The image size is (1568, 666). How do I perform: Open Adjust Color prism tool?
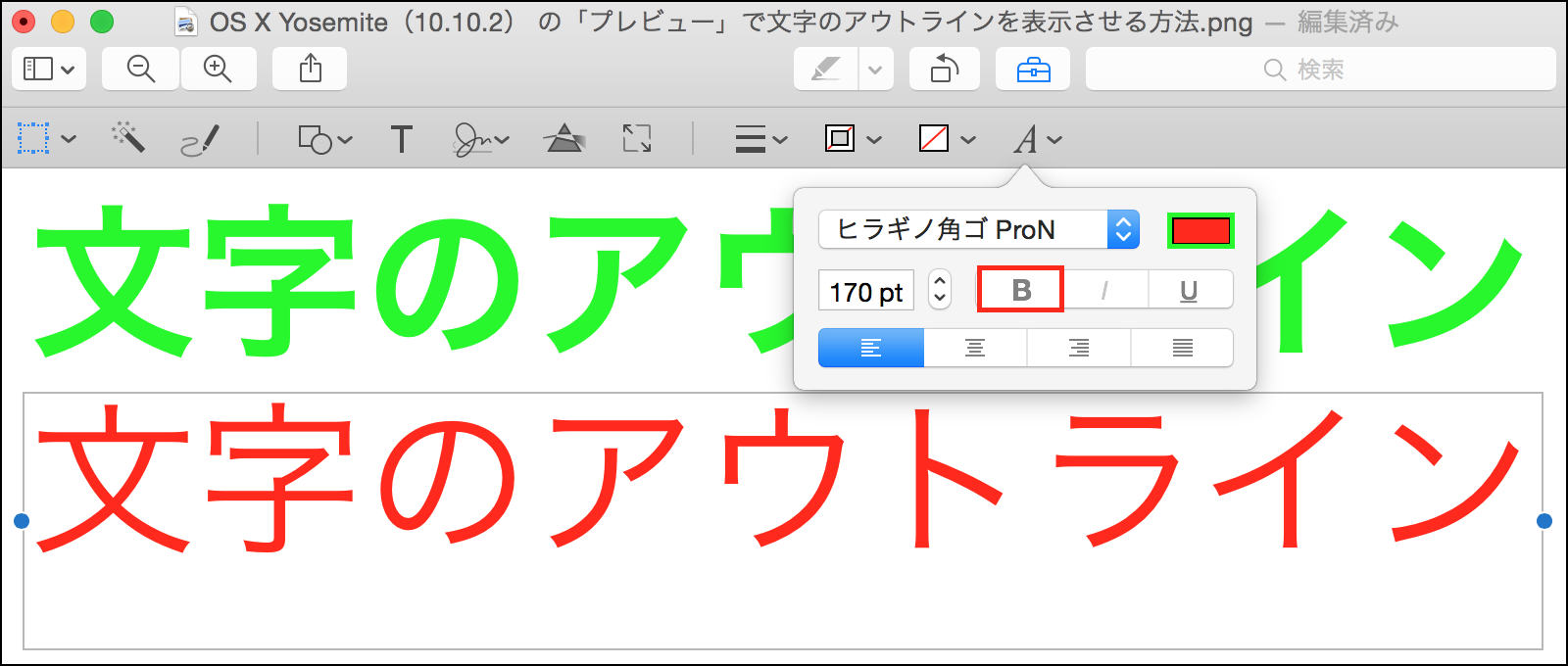(x=563, y=138)
